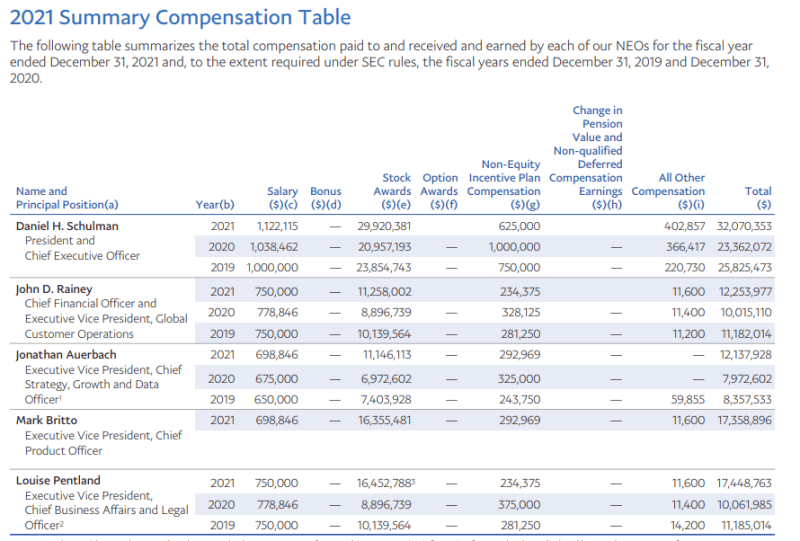This screenshot has height=541, width=800.
Task: Click other compensation value 59,855
Action: pyautogui.click(x=687, y=400)
